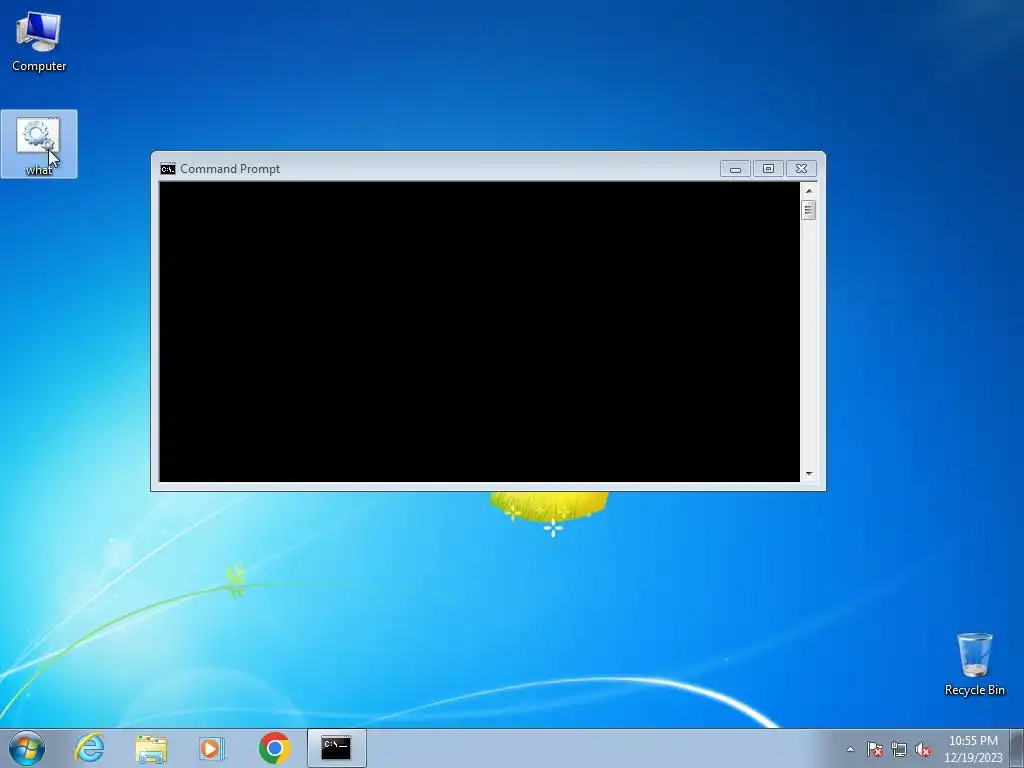Maximize the Command Prompt window
Image resolution: width=1024 pixels, height=768 pixels.
coord(769,169)
